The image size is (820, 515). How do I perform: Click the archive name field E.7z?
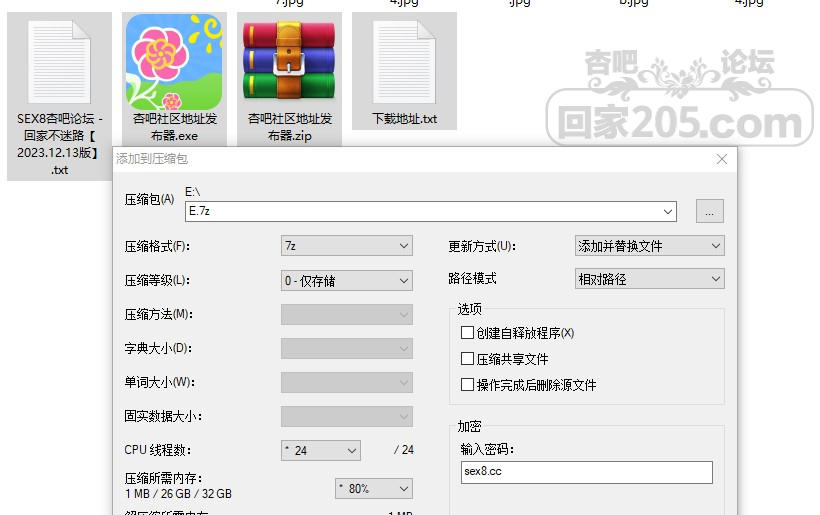pyautogui.click(x=430, y=211)
